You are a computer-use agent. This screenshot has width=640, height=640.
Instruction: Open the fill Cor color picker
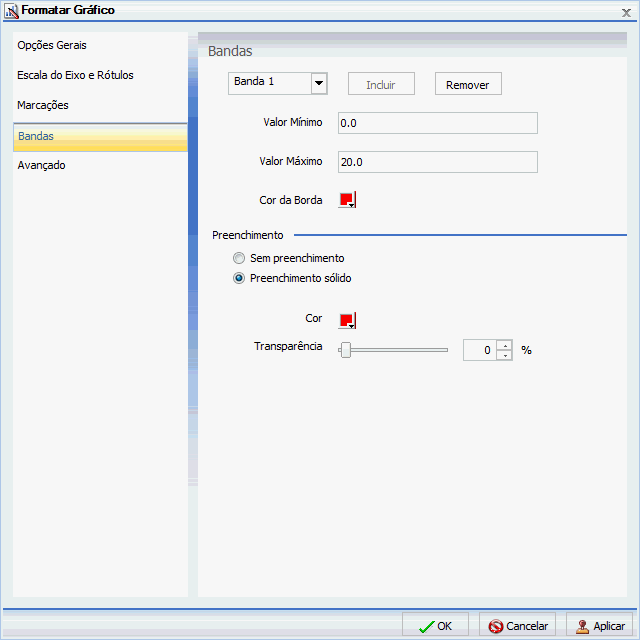point(347,320)
